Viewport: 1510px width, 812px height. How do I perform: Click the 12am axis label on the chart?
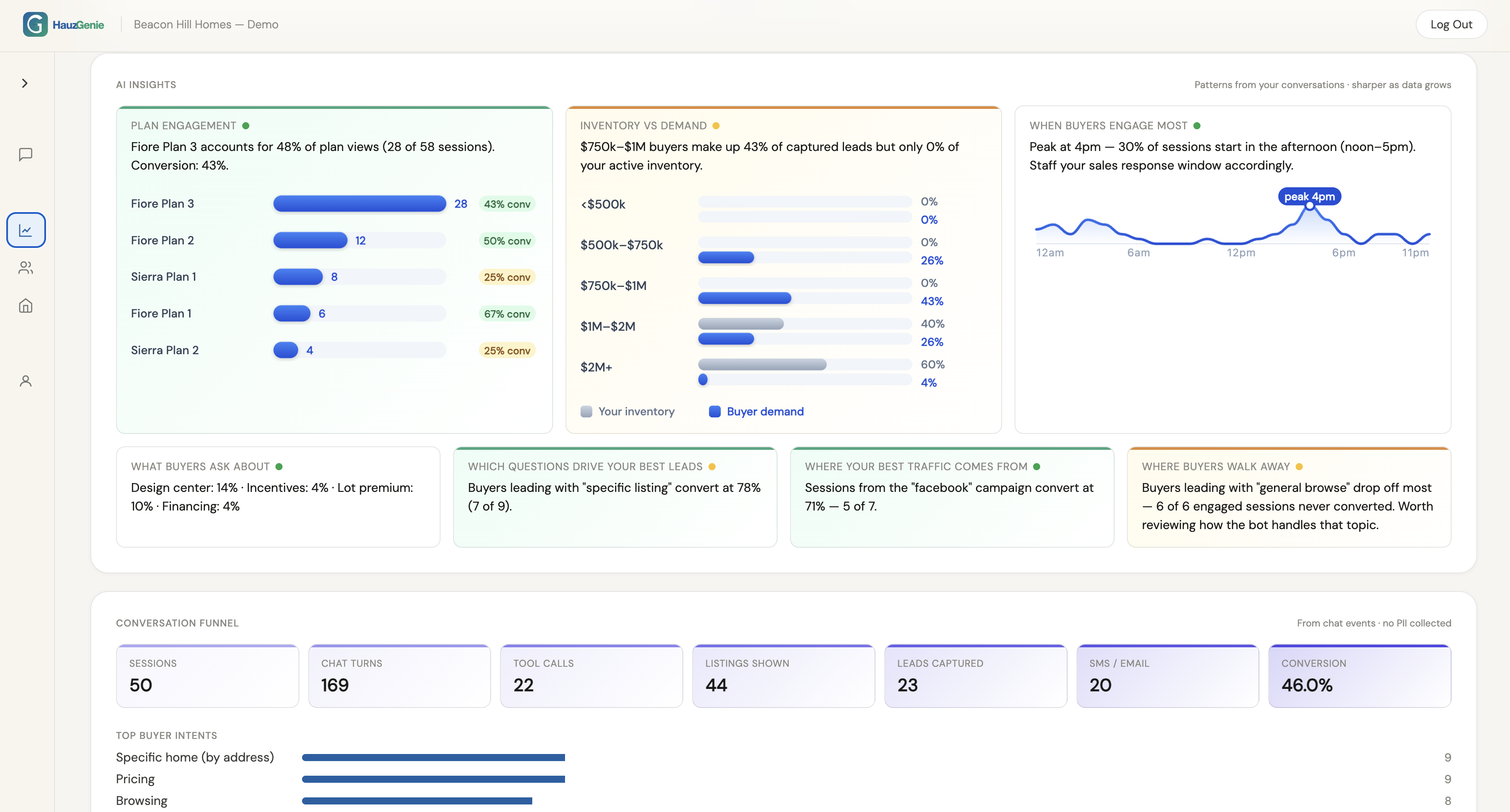[x=1050, y=253]
